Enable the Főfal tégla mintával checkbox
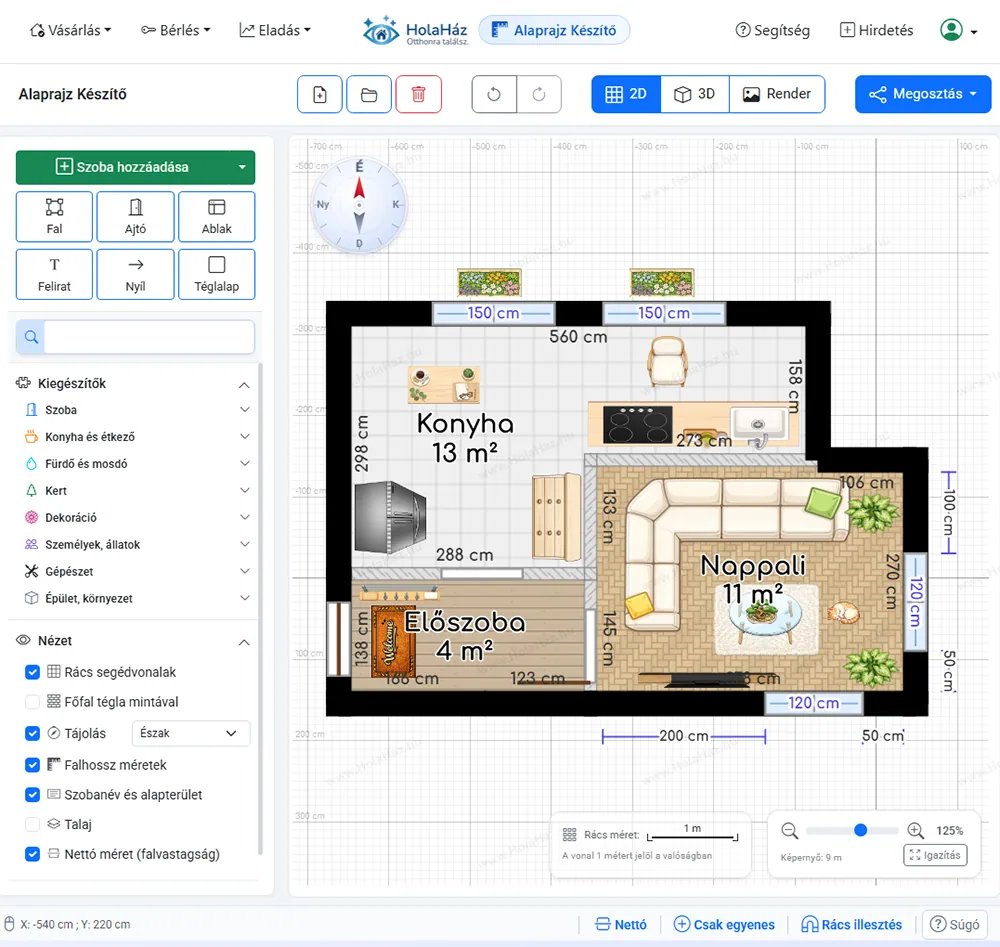 tap(33, 702)
